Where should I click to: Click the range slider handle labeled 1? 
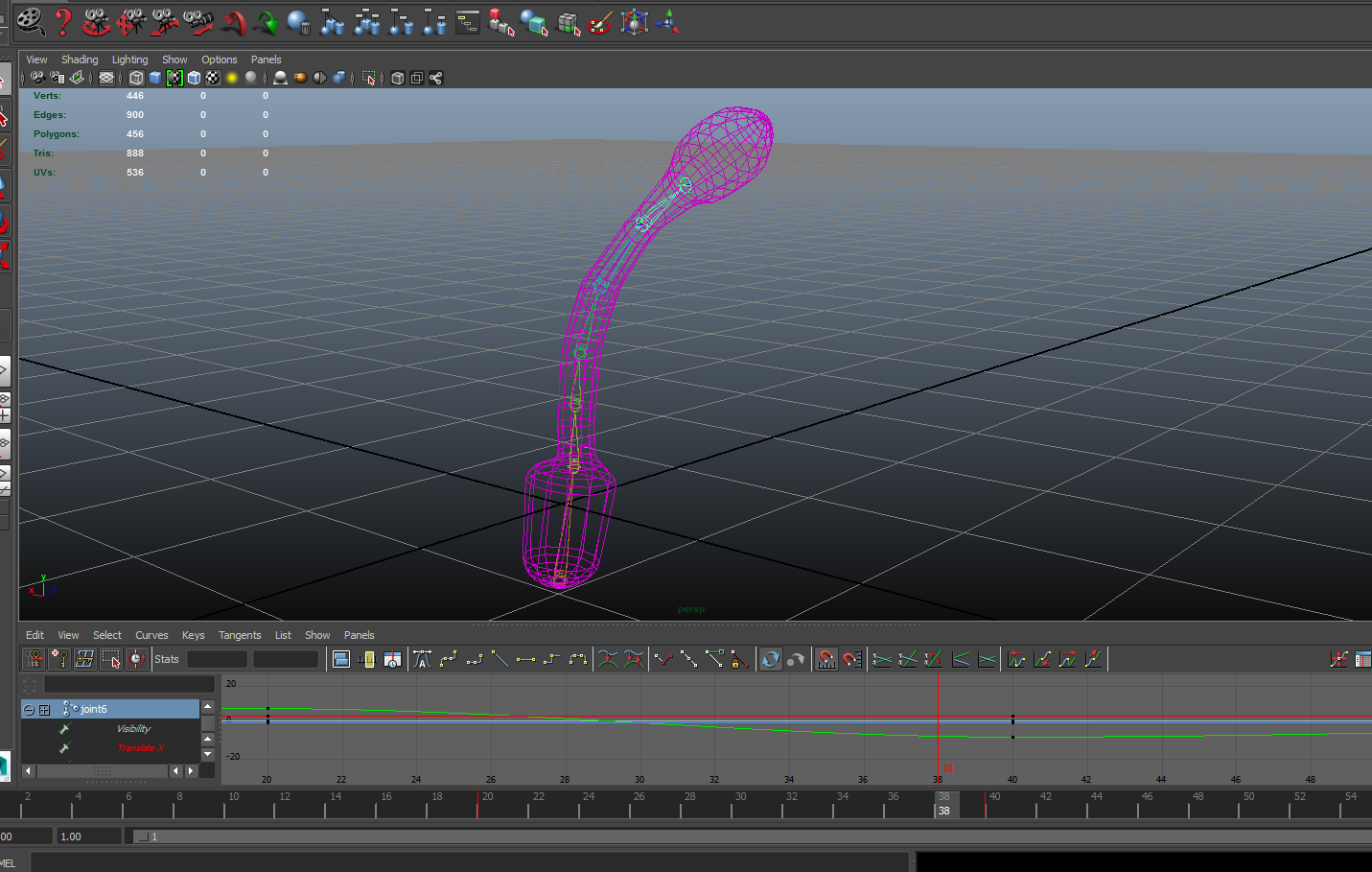144,837
